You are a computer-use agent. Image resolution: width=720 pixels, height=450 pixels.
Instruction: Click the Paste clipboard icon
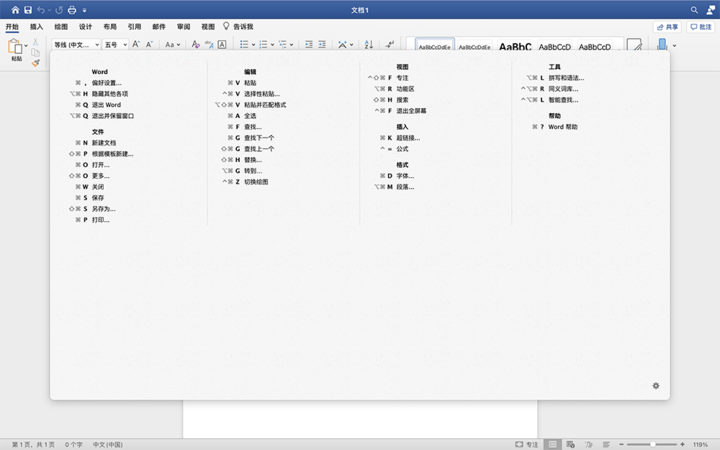tap(16, 47)
